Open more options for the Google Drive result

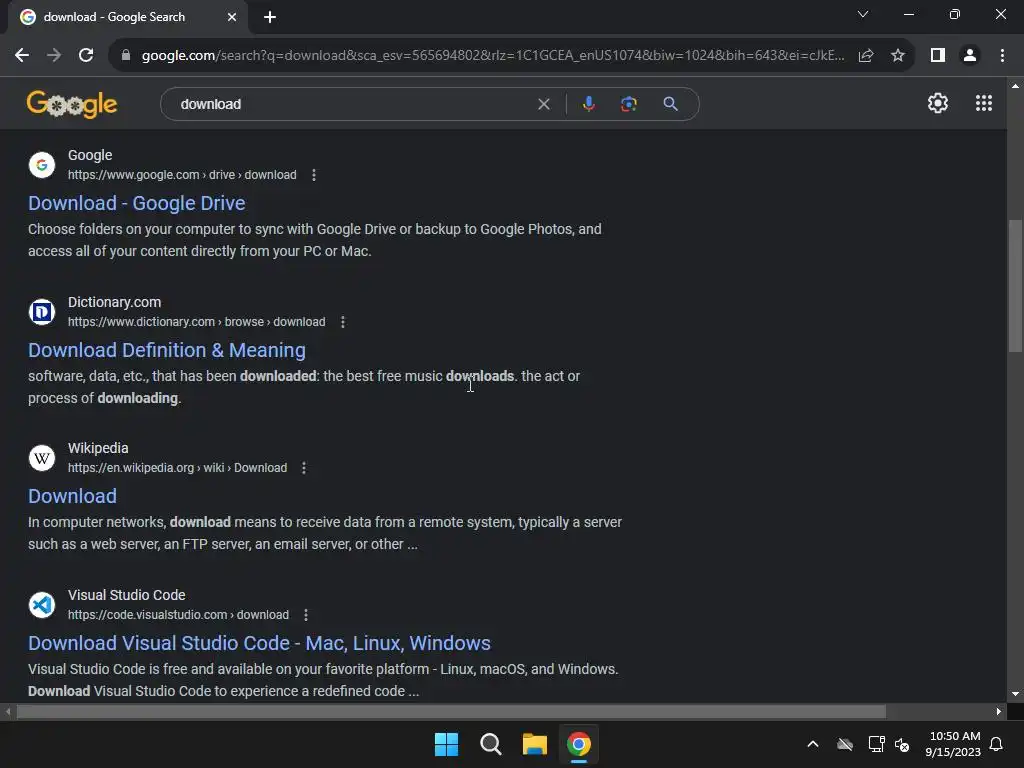click(x=314, y=175)
